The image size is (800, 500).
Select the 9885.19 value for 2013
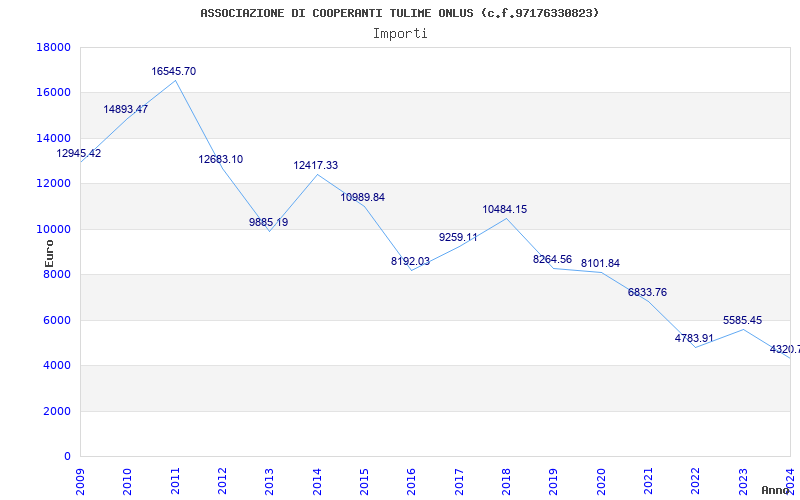click(269, 223)
